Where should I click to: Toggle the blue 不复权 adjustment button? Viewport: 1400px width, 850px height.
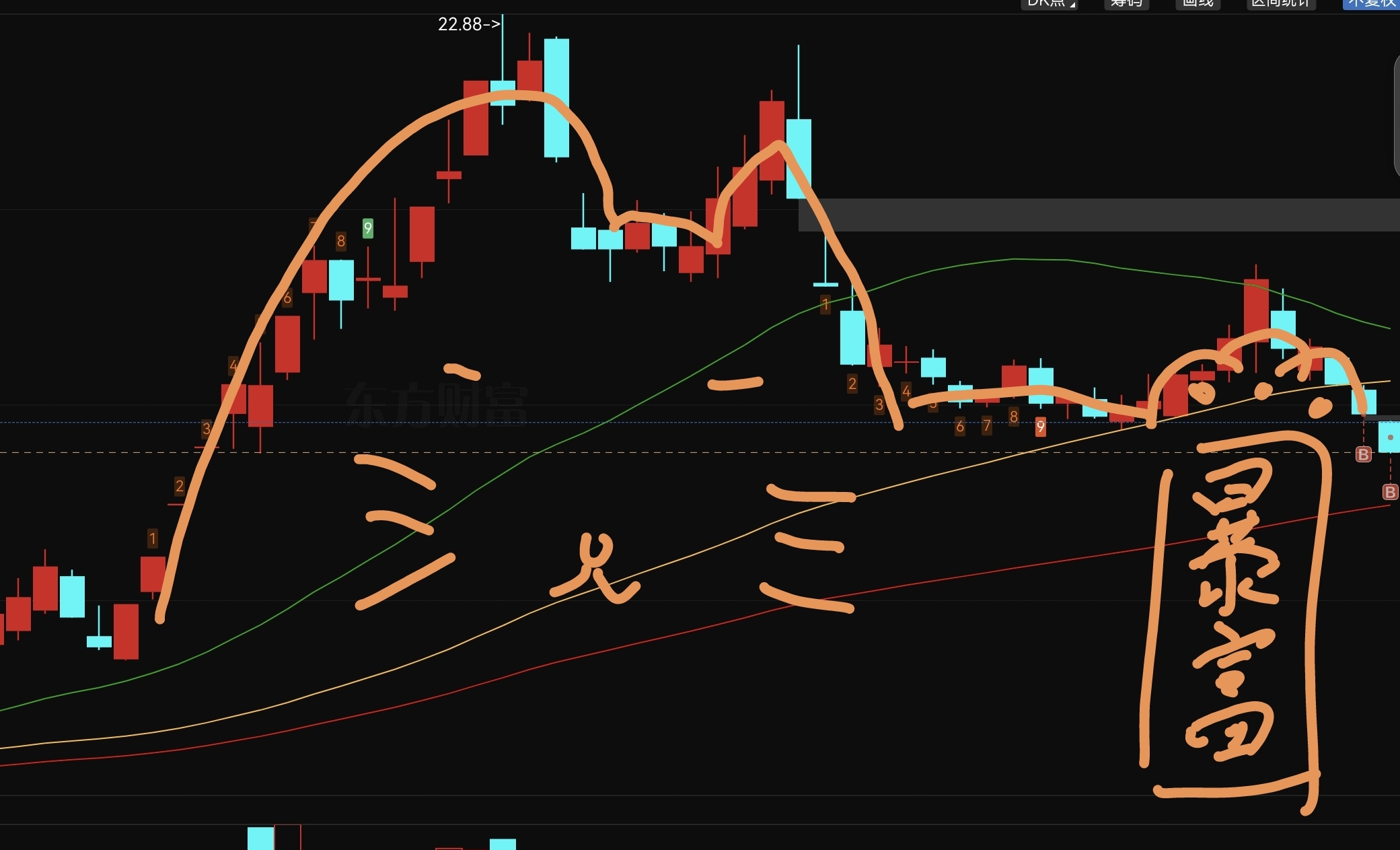tap(1371, 3)
